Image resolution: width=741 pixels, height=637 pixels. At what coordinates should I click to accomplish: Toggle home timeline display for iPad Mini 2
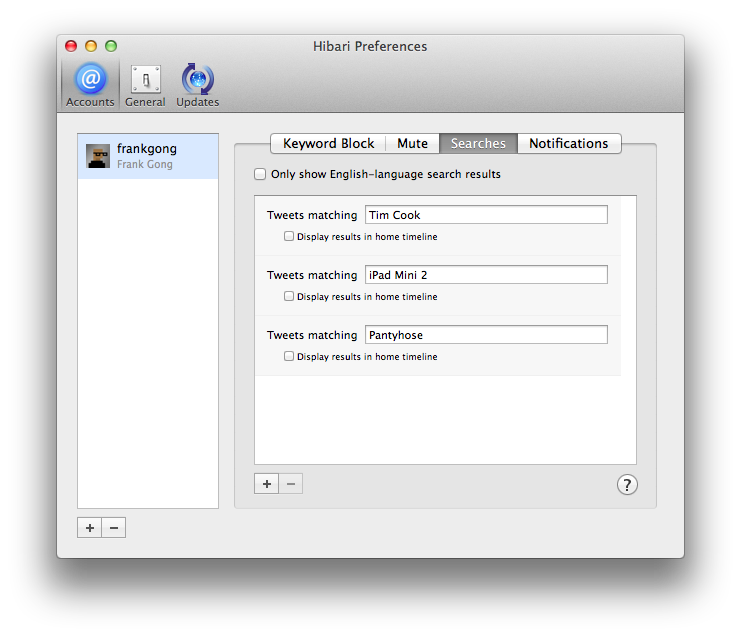point(289,296)
